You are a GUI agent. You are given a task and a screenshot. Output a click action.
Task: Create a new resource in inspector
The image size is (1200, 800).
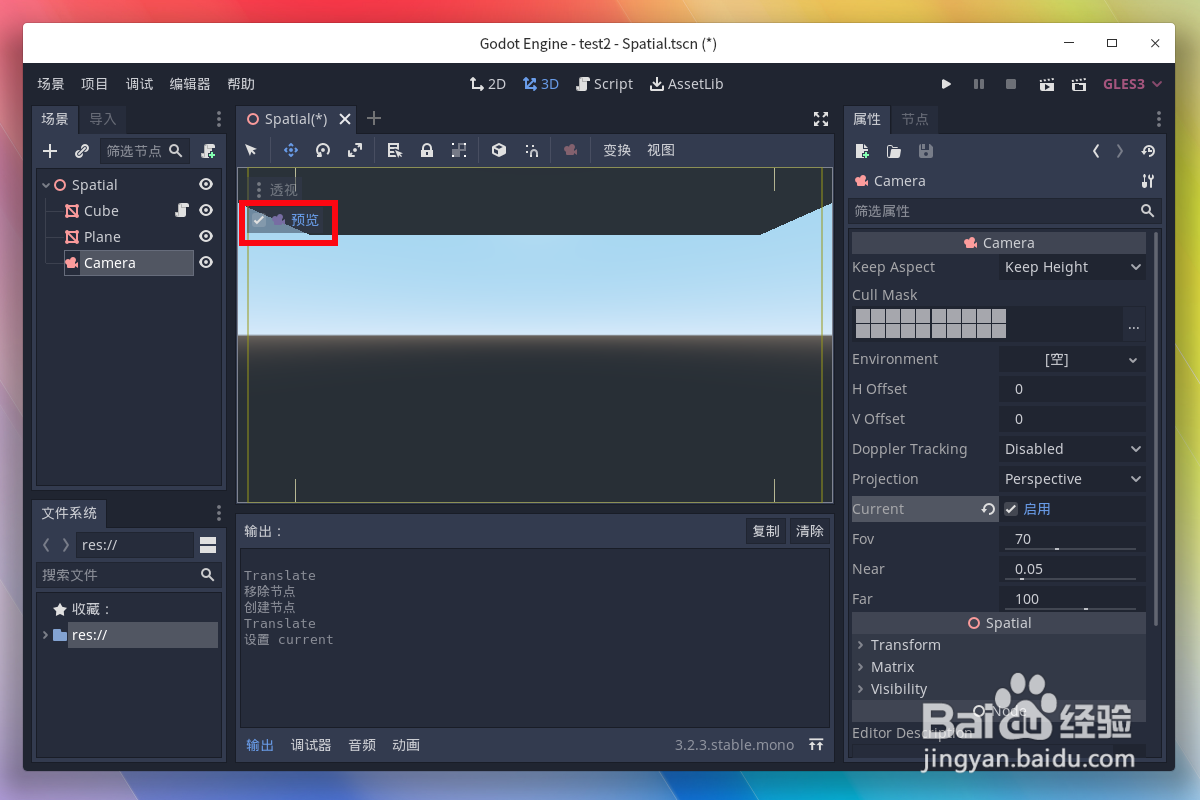coord(862,151)
